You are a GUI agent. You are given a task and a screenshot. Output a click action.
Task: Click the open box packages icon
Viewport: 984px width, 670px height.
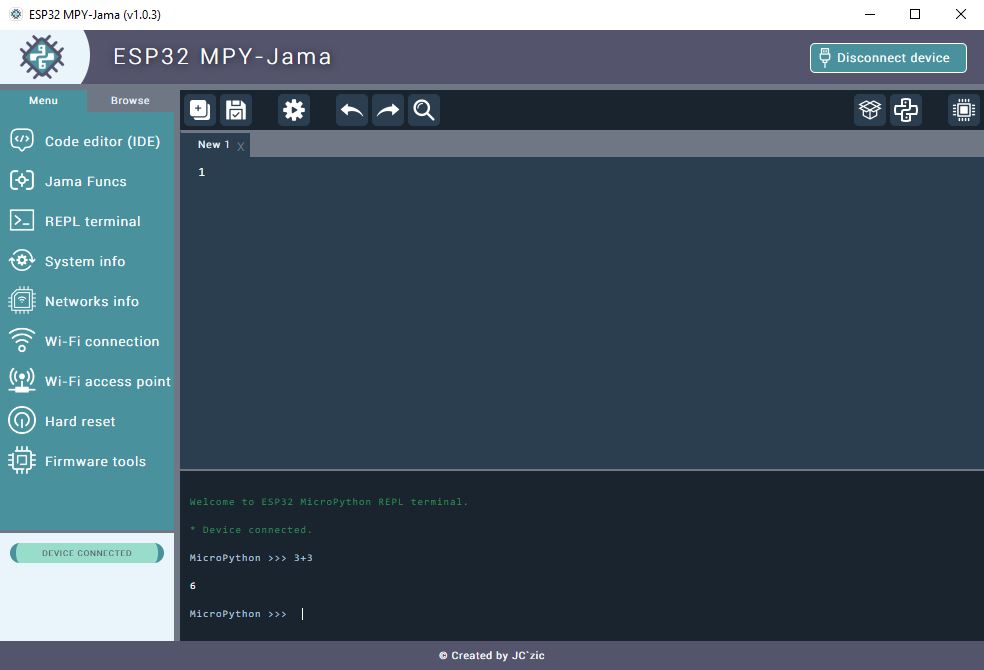(x=870, y=110)
